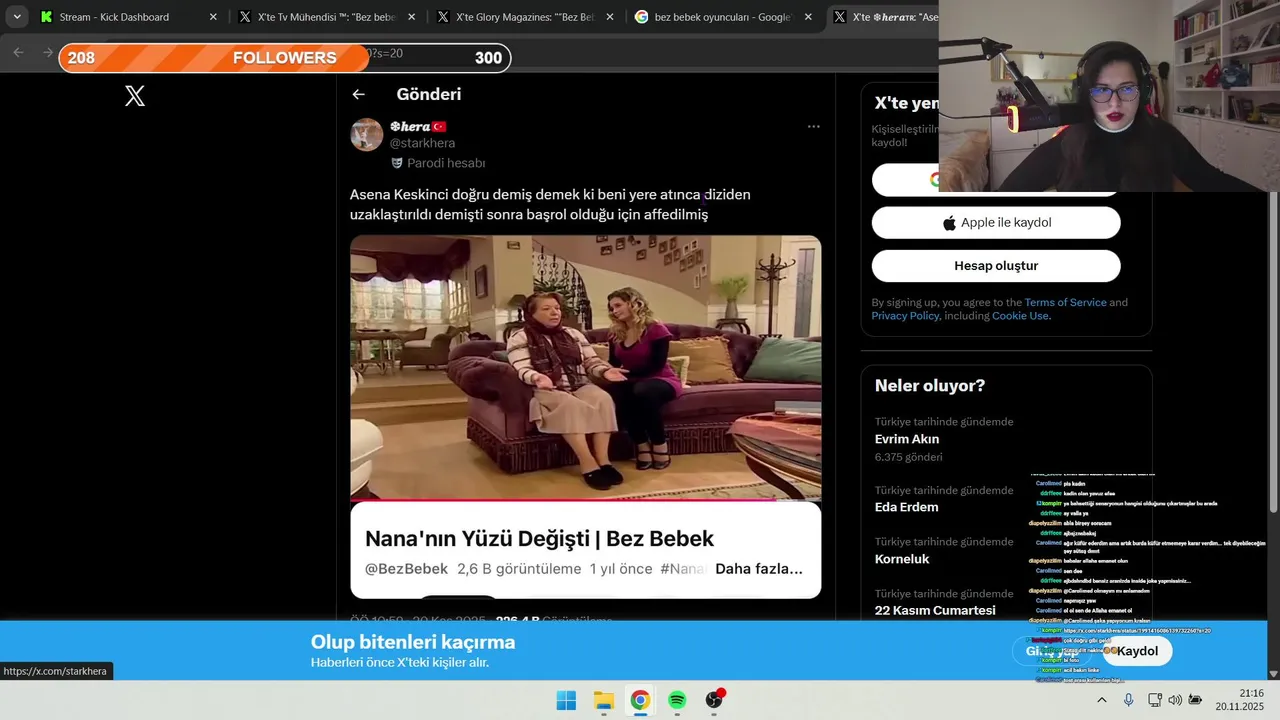This screenshot has width=1280, height=720.
Task: Open the 22 Kasım Cumartesi trend
Action: point(935,610)
